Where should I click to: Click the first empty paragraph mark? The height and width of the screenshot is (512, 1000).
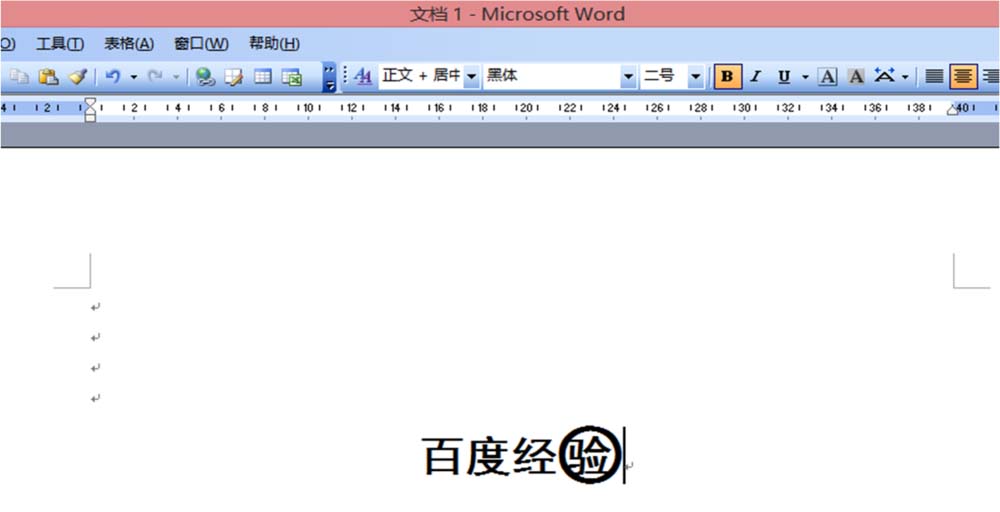(96, 307)
